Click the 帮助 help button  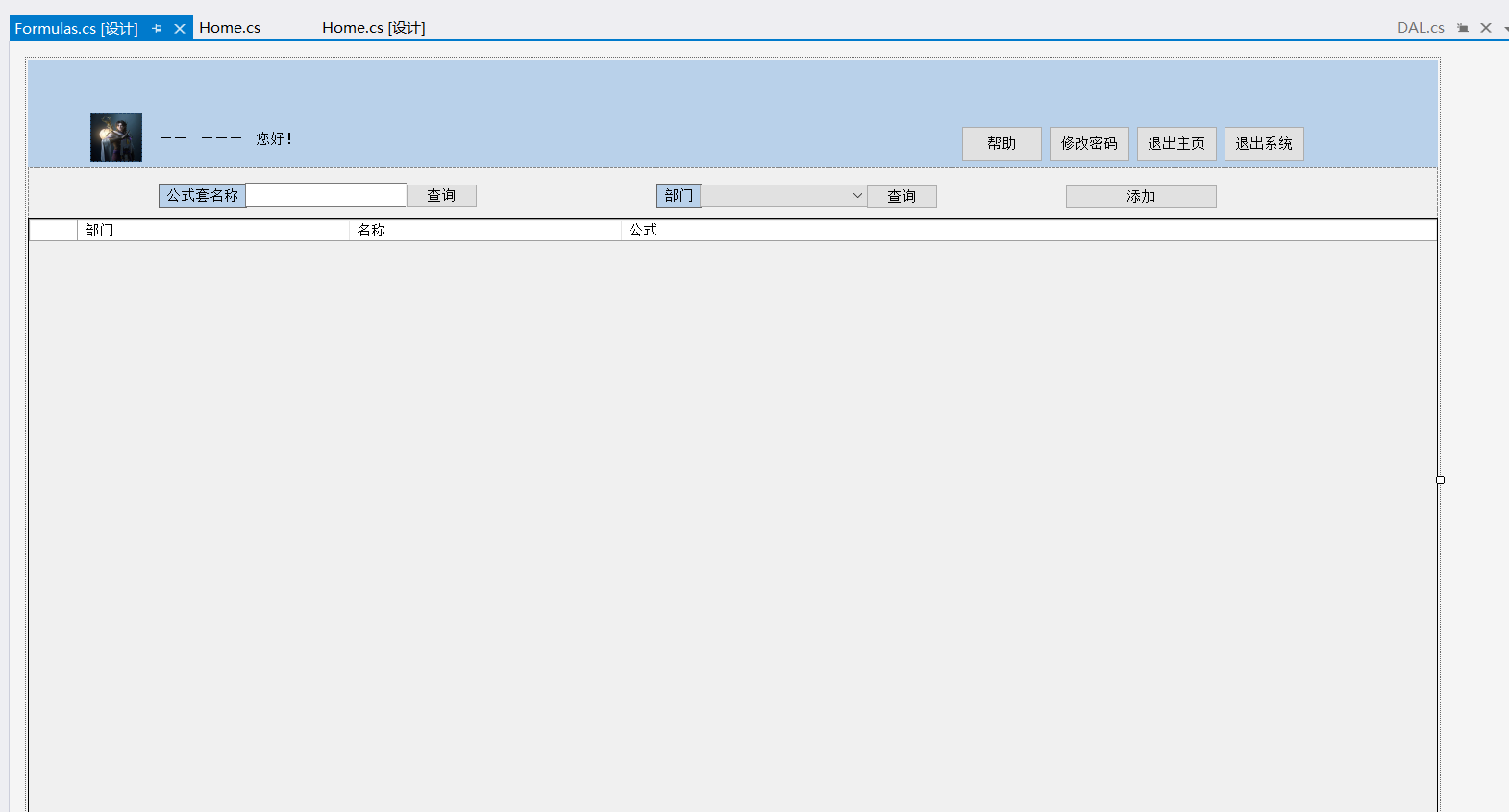[x=1002, y=144]
